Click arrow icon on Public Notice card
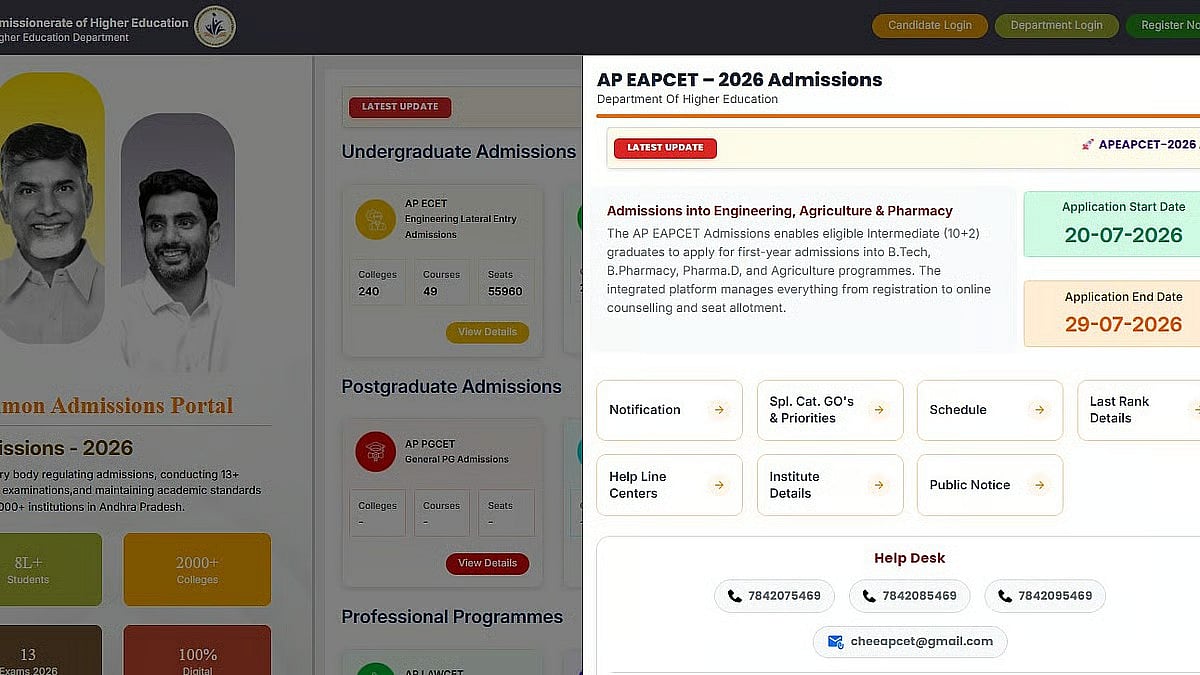The image size is (1200, 675). 1039,485
